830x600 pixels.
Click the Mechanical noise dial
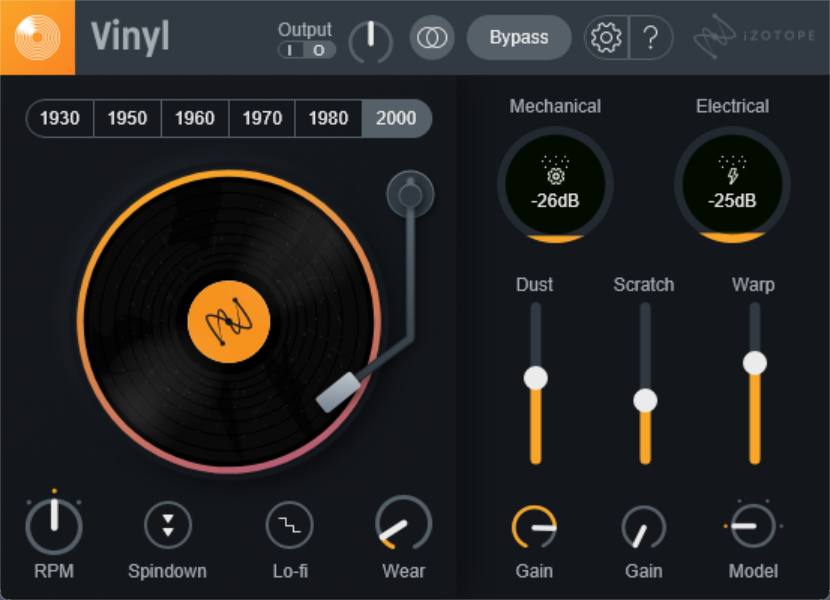click(555, 184)
